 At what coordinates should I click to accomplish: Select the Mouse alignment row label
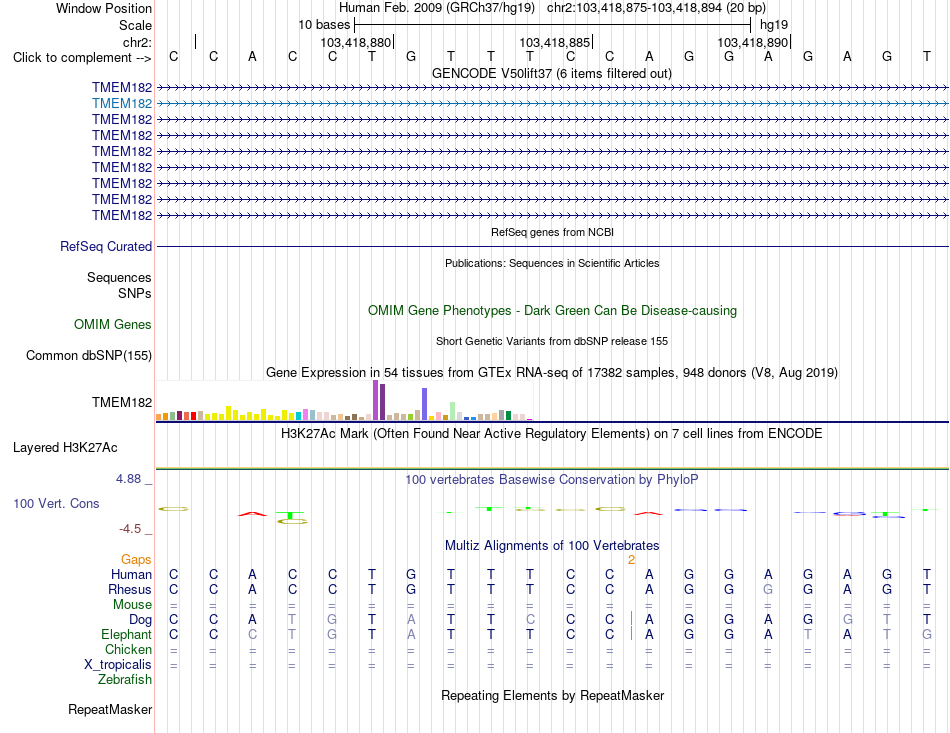132,605
